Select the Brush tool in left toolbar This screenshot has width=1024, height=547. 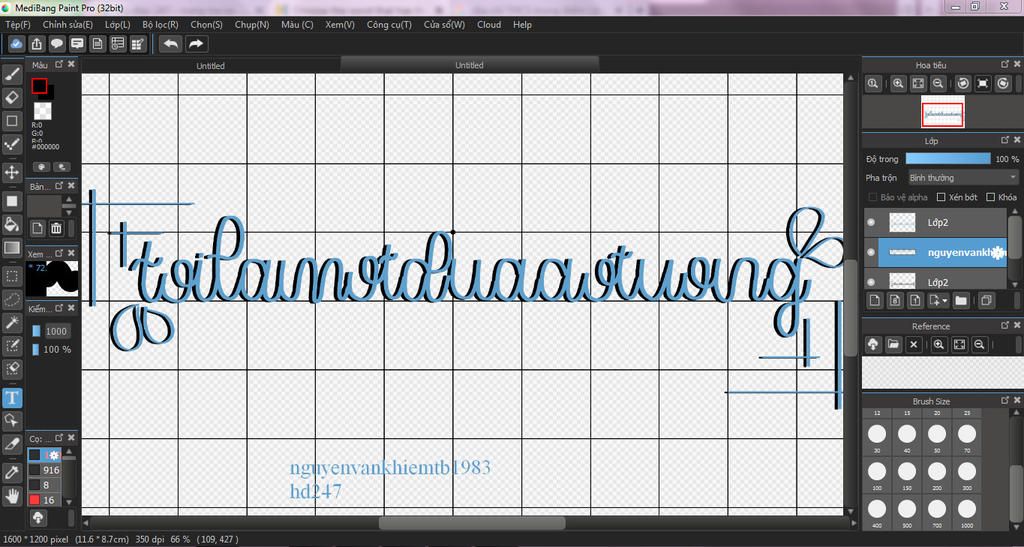pyautogui.click(x=12, y=74)
